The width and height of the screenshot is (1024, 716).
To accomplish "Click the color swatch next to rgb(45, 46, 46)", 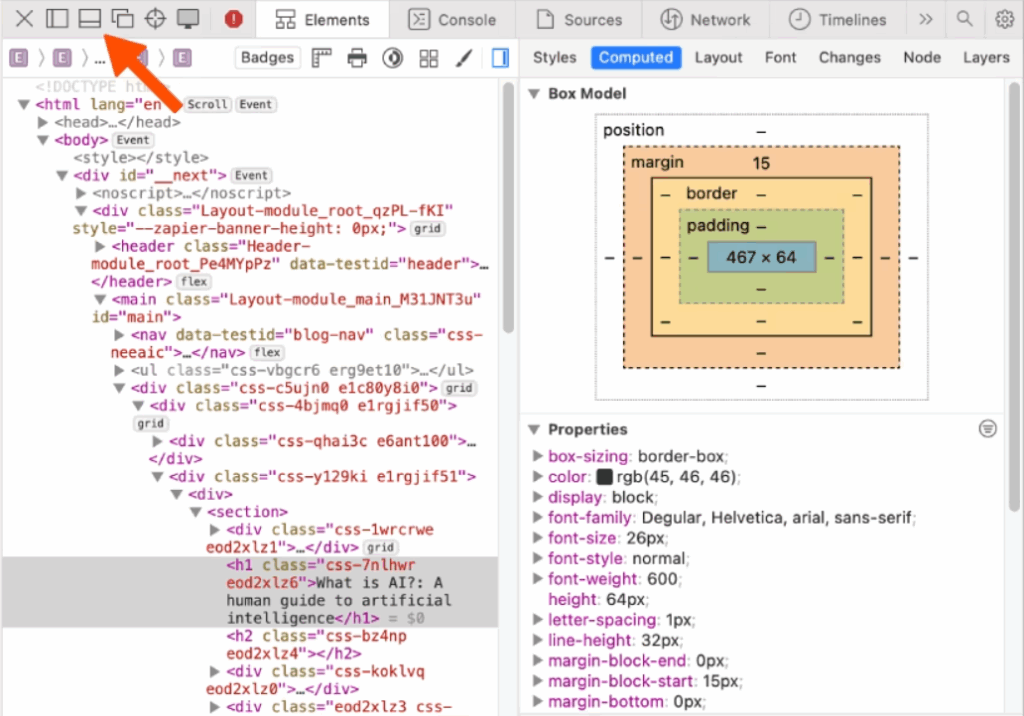I will [x=604, y=478].
